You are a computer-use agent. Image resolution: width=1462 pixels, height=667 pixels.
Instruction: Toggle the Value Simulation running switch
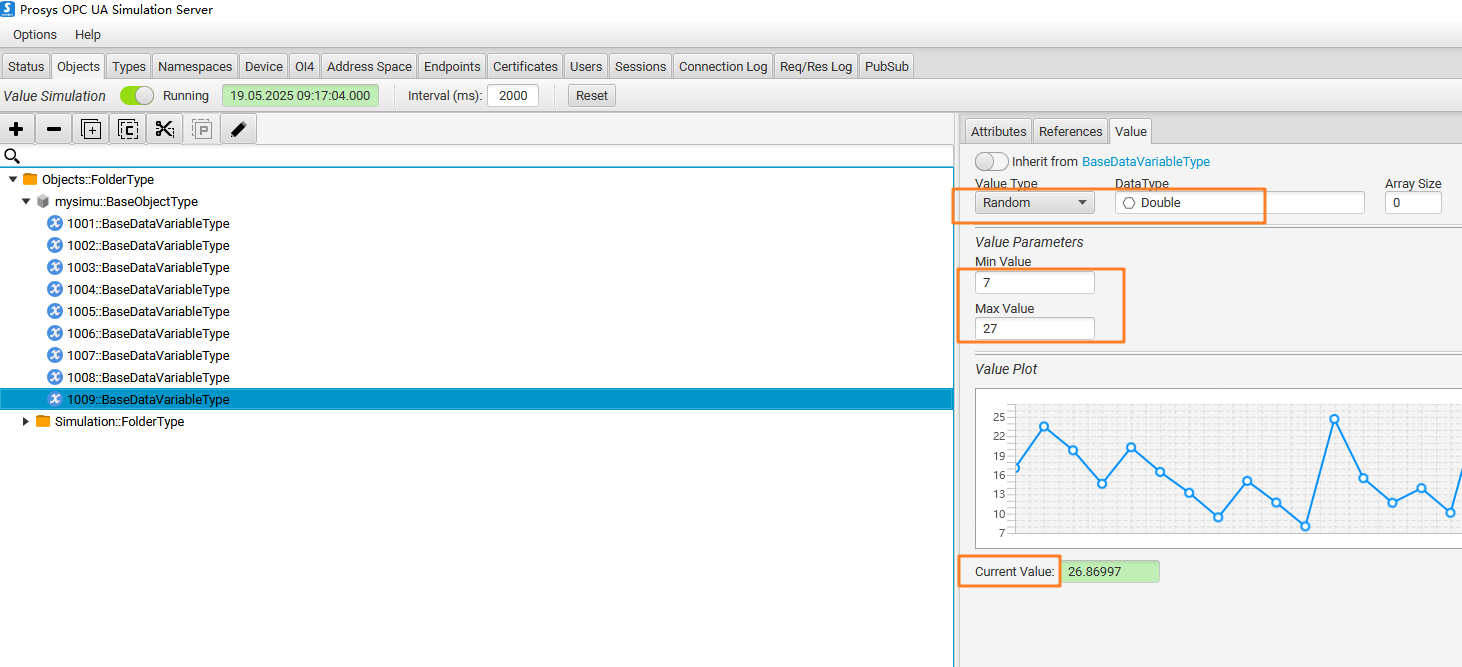[137, 96]
